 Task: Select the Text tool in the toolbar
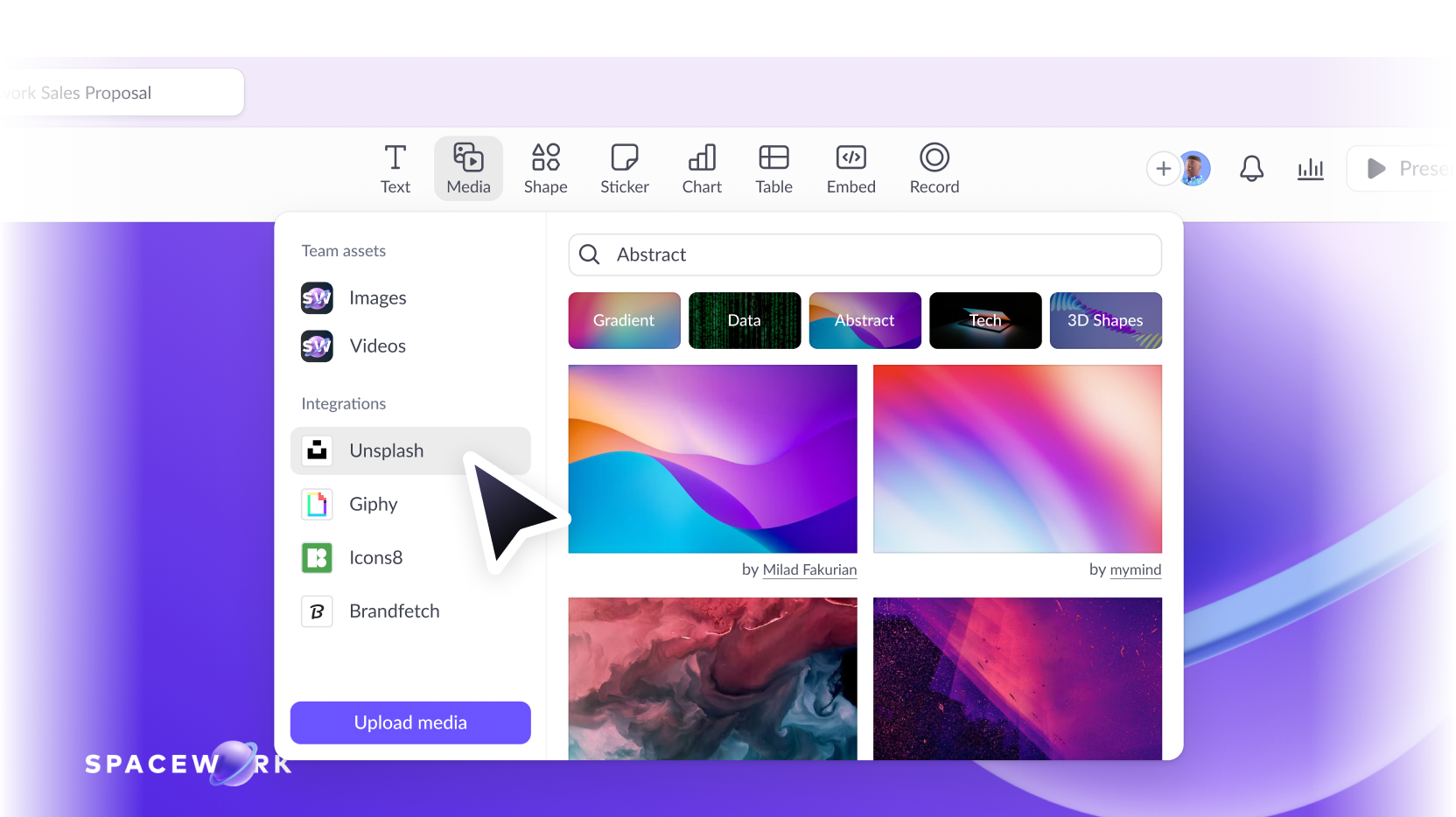(x=395, y=169)
